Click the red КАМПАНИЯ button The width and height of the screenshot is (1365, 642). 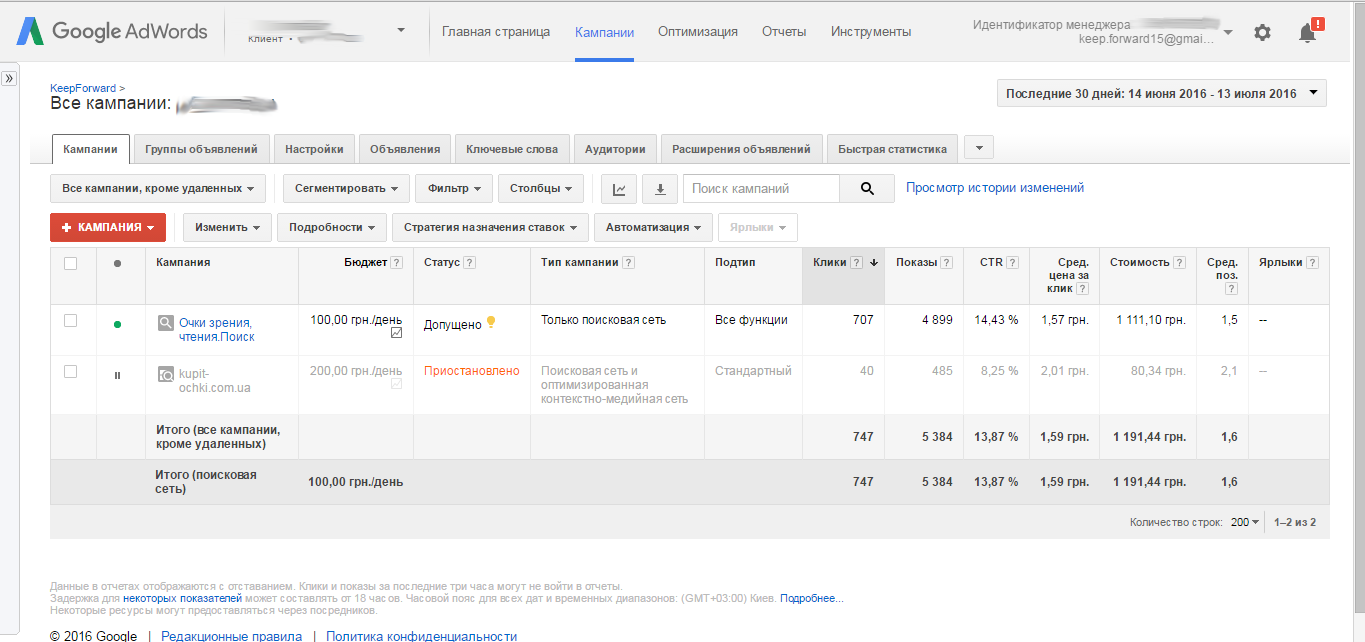coord(108,227)
